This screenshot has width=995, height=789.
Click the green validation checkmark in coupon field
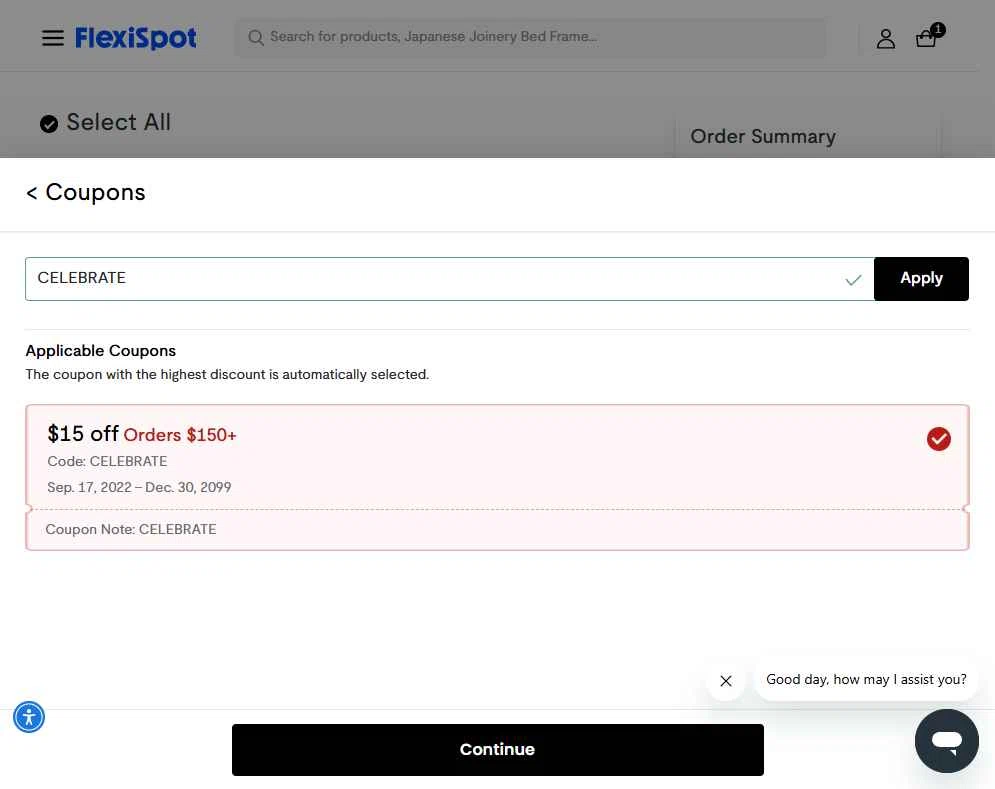click(853, 280)
